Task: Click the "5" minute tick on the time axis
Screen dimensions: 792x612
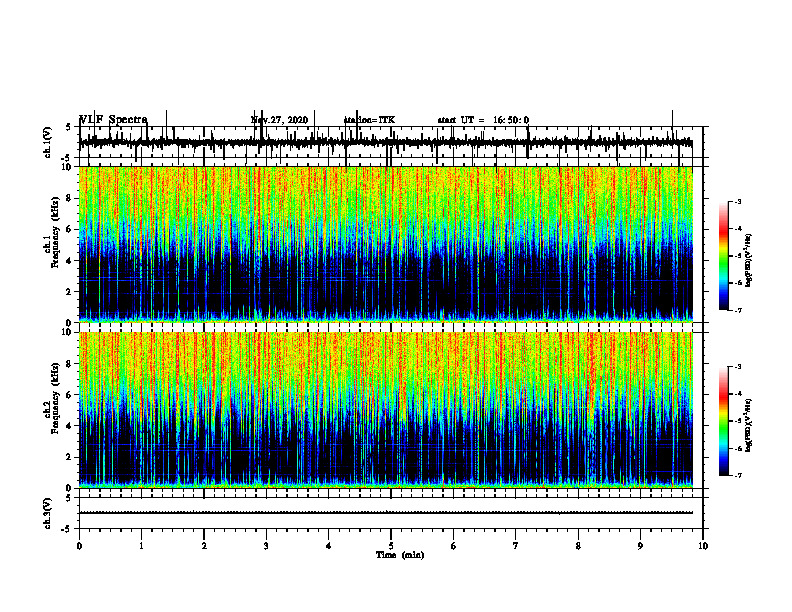Action: pos(391,546)
